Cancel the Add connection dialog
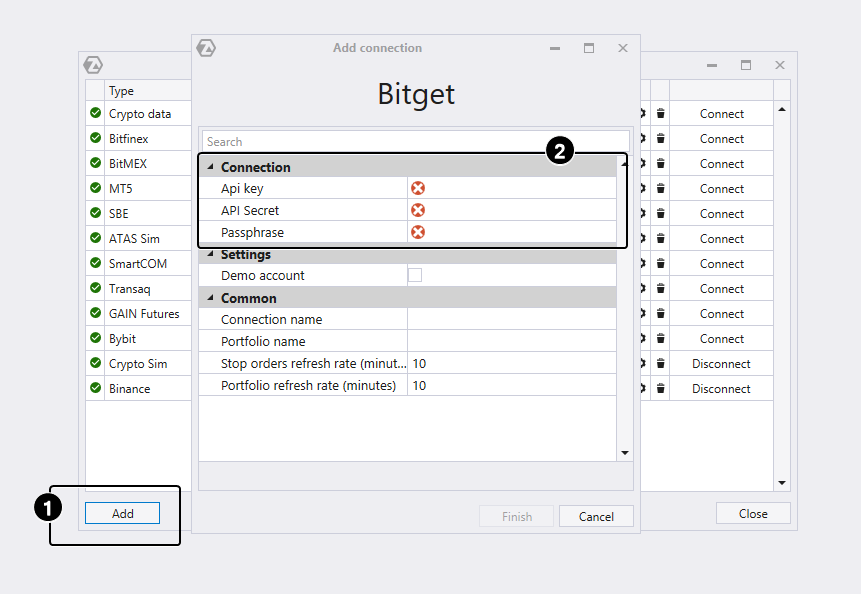The image size is (861, 594). (x=596, y=517)
